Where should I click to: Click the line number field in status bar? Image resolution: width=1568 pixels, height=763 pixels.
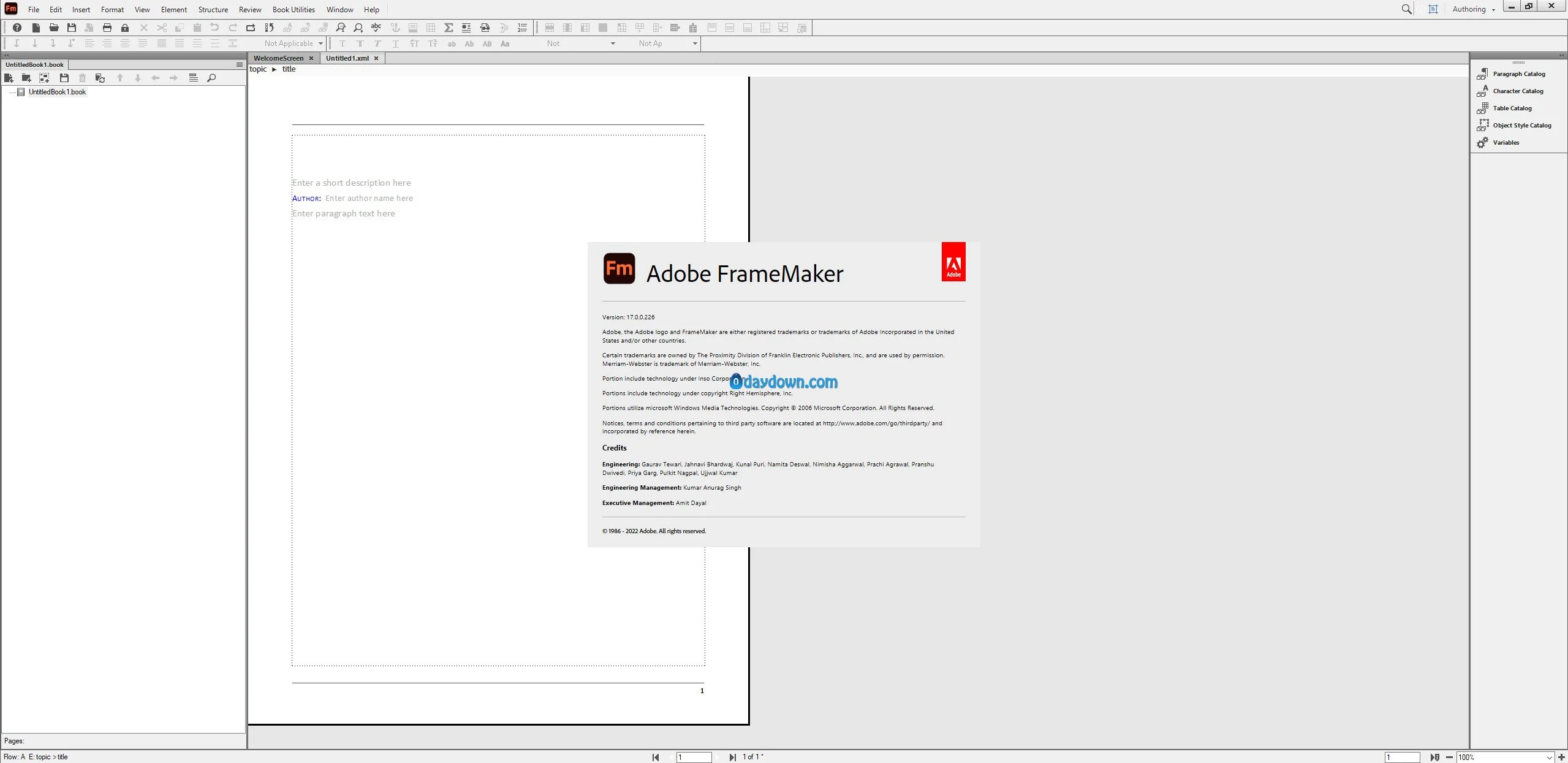tap(1402, 757)
